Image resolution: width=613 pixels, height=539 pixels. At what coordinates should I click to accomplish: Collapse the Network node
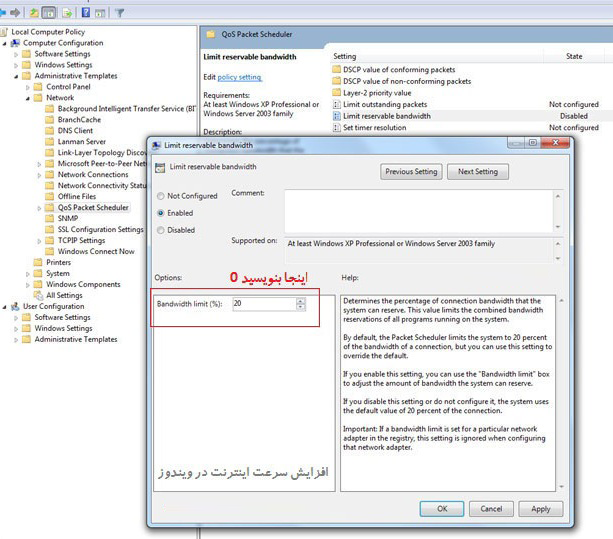point(28,98)
